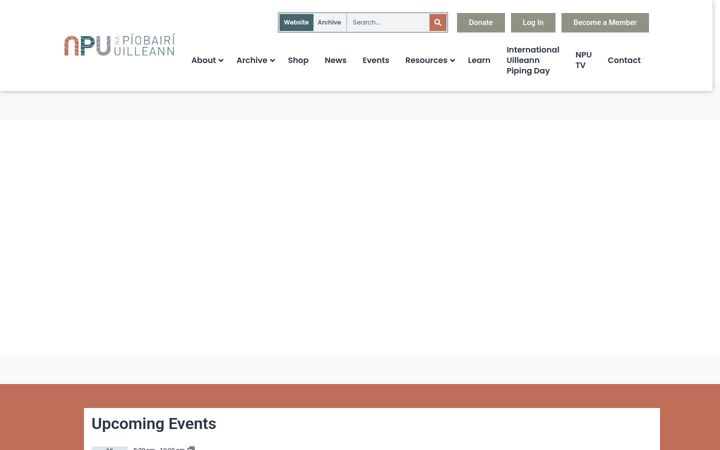Open the Archive navigation menu
This screenshot has height=450, width=720.
pos(252,60)
